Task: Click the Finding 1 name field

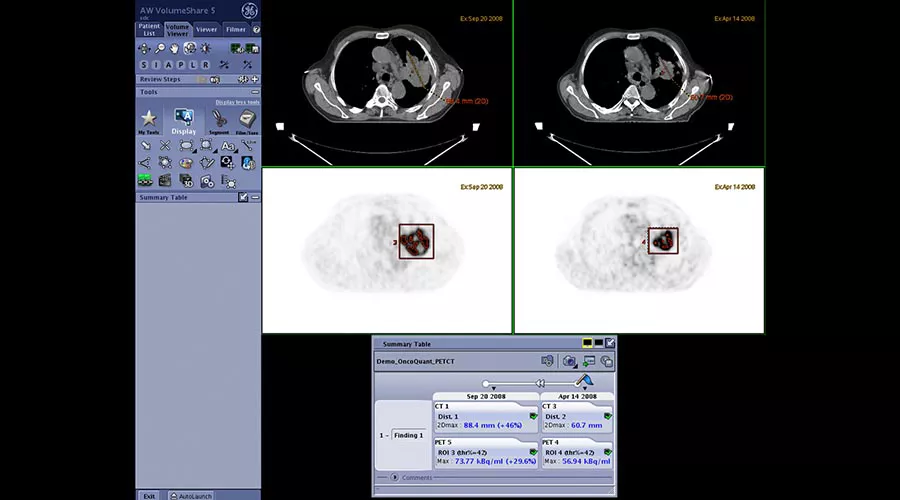Action: click(x=409, y=436)
